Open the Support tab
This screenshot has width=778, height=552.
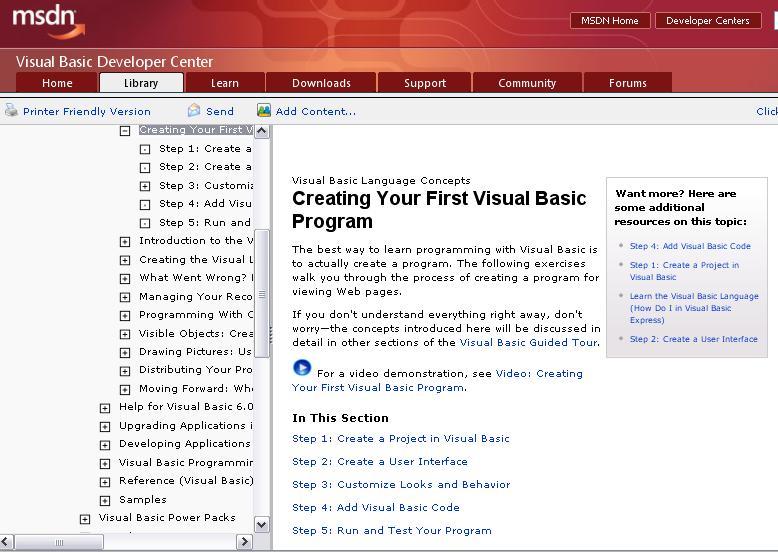click(425, 83)
